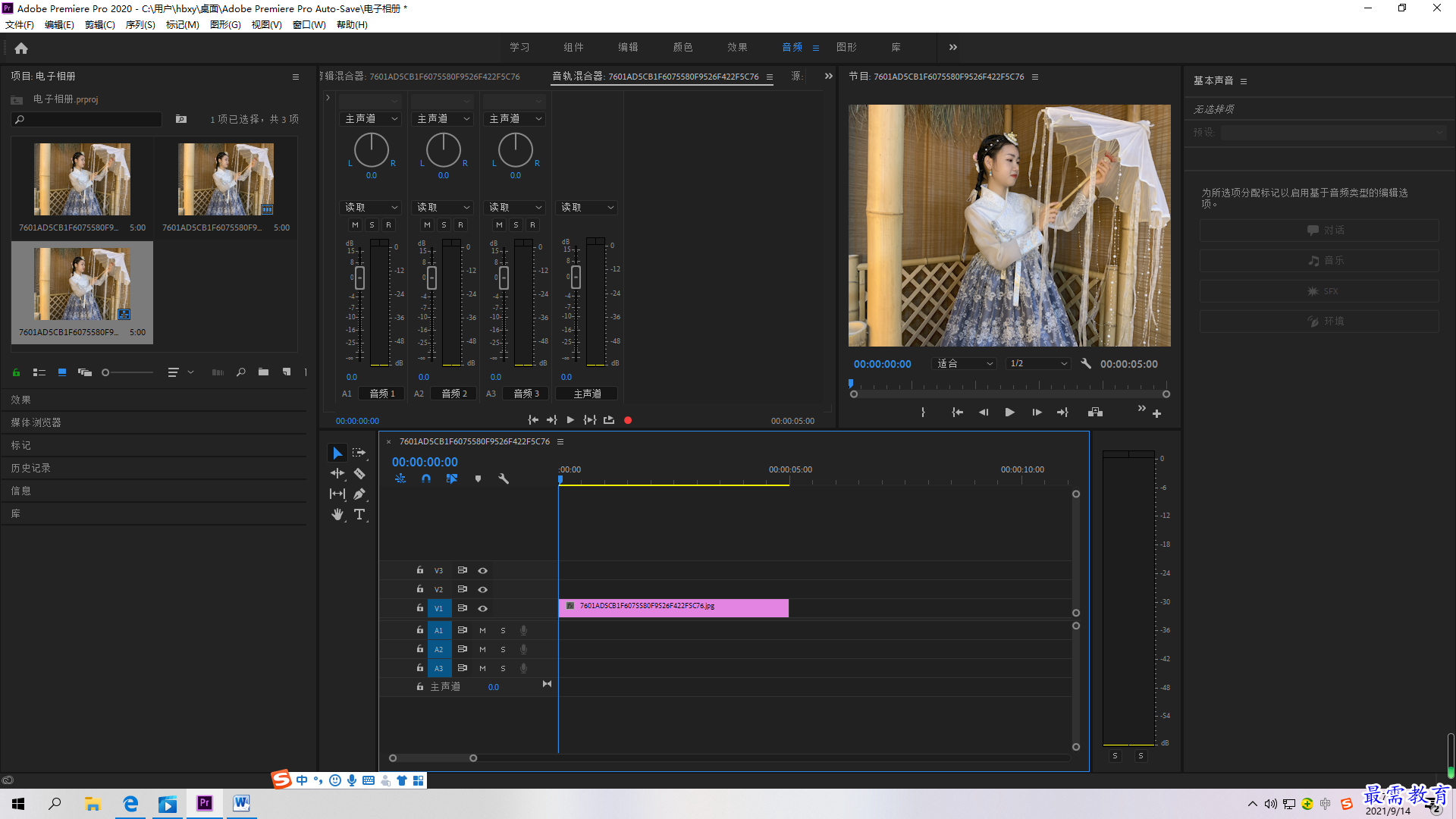Show more workspaces overflow arrows
Image resolution: width=1456 pixels, height=819 pixels.
953,47
